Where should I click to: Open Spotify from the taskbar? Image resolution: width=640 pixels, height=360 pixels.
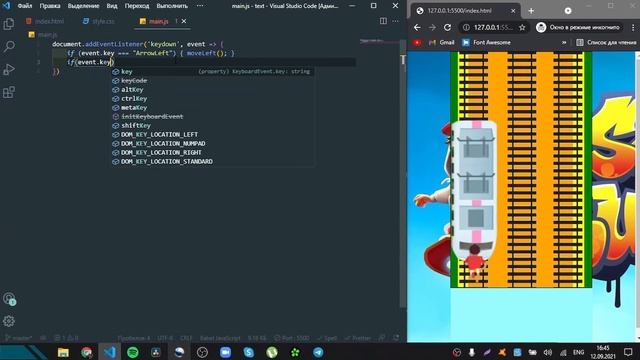tap(133, 352)
